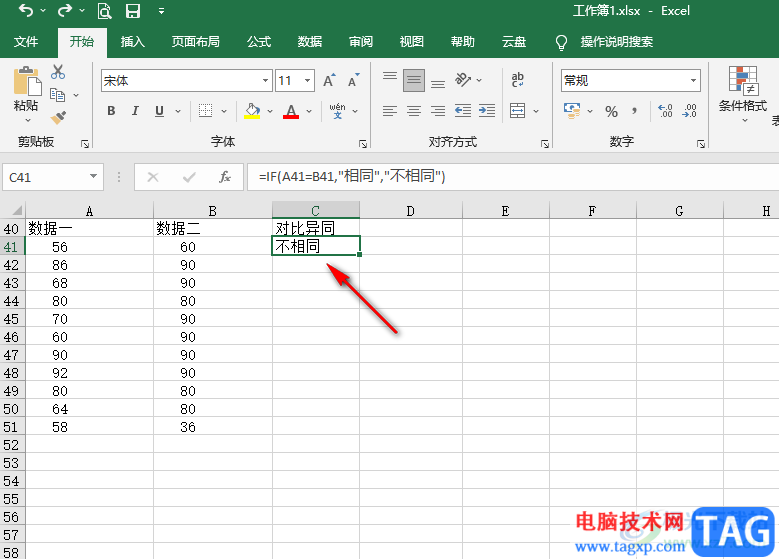Switch to the 视图 View tab

point(411,42)
